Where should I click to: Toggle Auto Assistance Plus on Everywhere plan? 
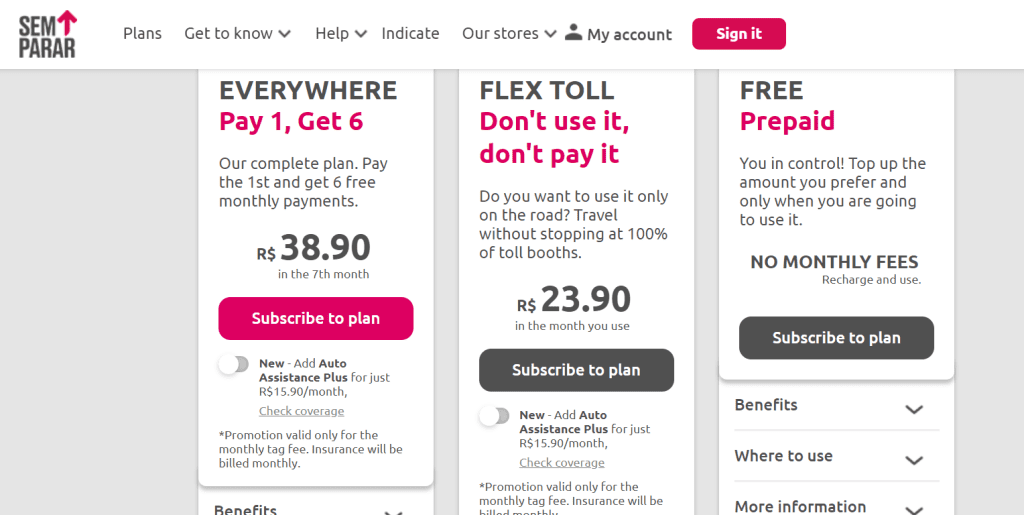[x=234, y=364]
